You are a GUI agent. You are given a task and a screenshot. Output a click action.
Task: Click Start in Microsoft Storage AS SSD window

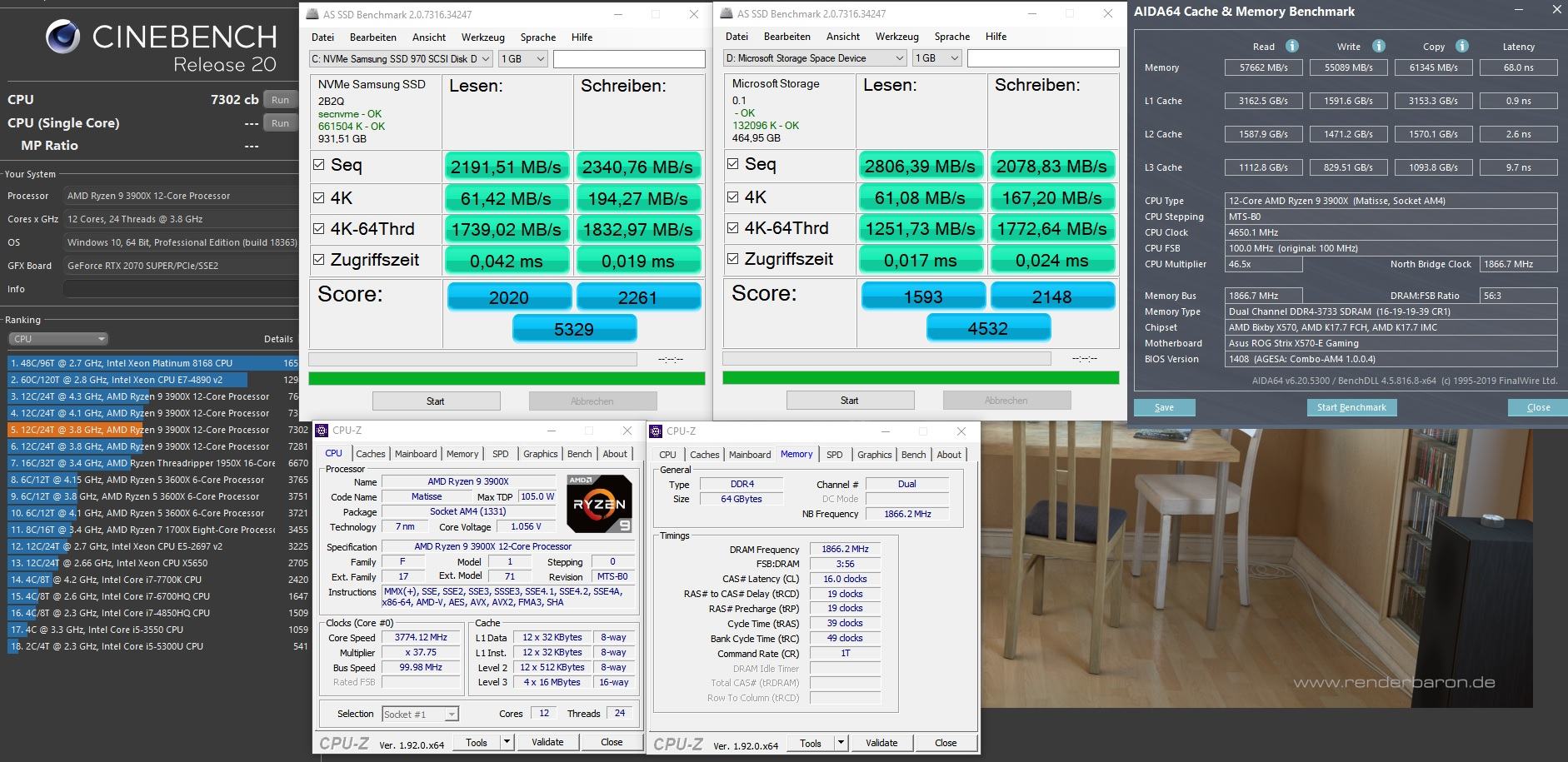tap(849, 400)
